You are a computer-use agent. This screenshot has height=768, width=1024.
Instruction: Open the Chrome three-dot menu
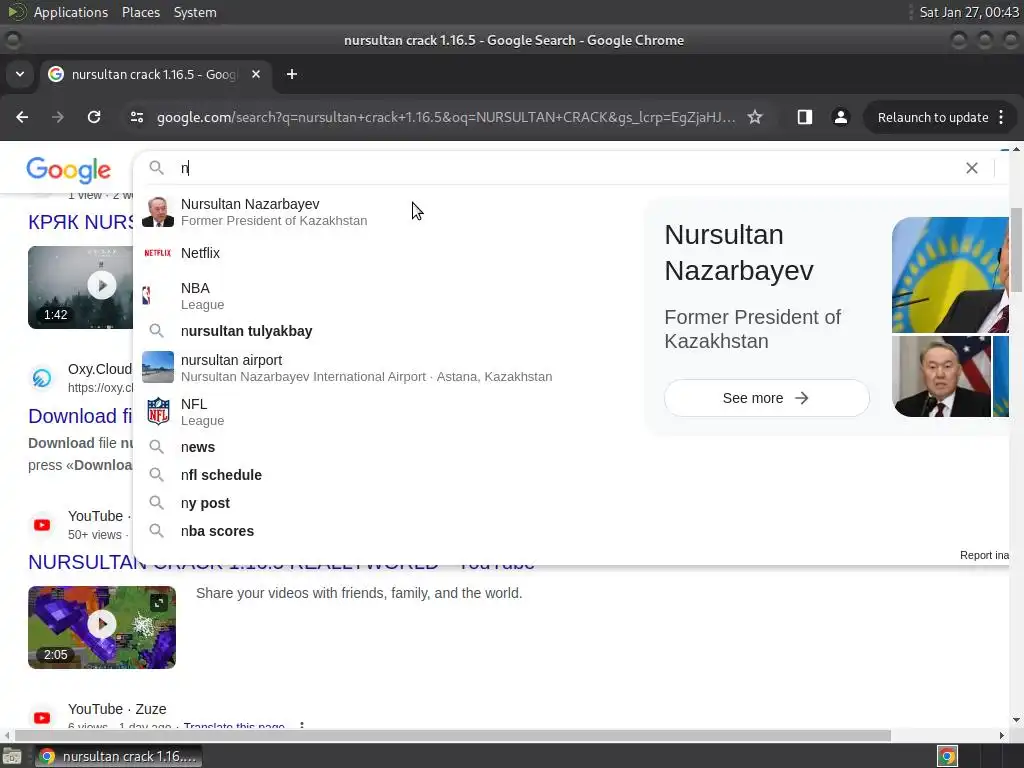[x=1002, y=117]
